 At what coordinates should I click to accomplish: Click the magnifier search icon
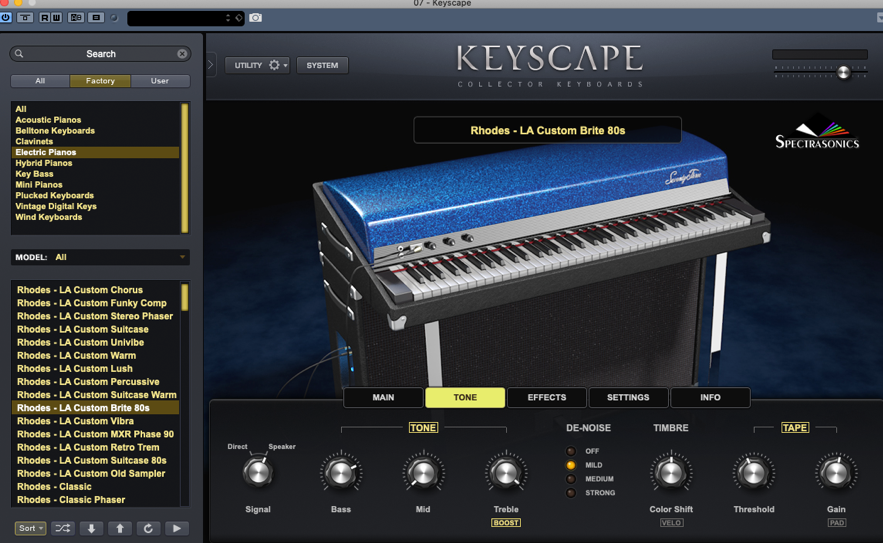click(19, 54)
